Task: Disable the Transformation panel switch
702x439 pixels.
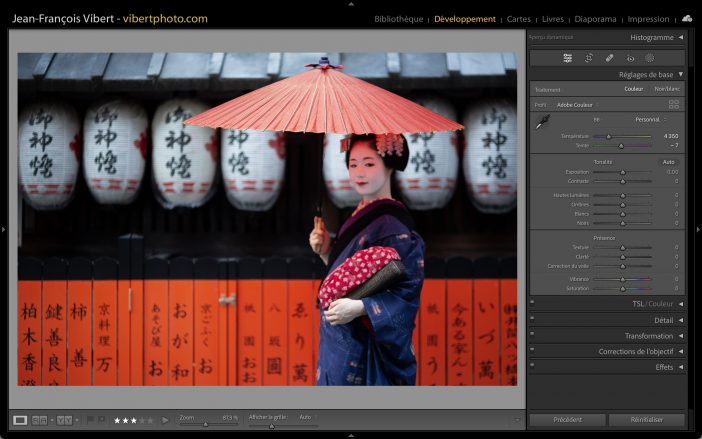Action: pyautogui.click(x=533, y=336)
